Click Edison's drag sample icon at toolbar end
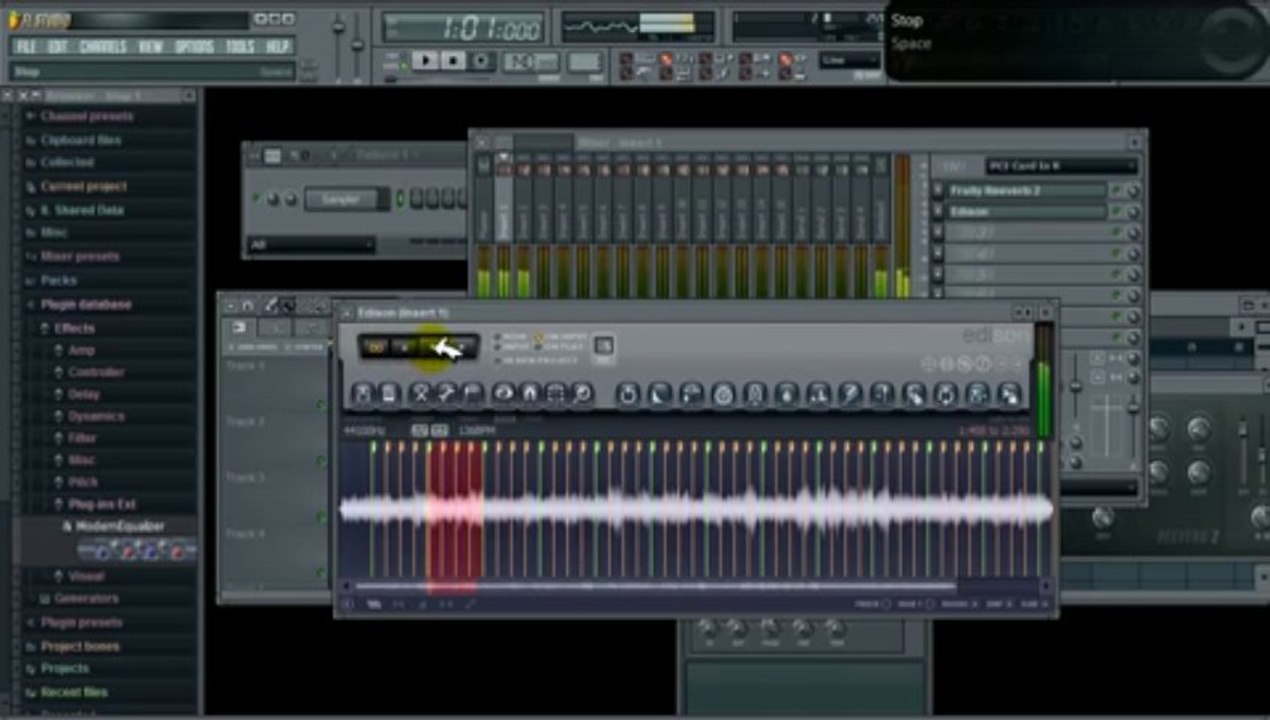This screenshot has height=720, width=1270. coord(1009,394)
